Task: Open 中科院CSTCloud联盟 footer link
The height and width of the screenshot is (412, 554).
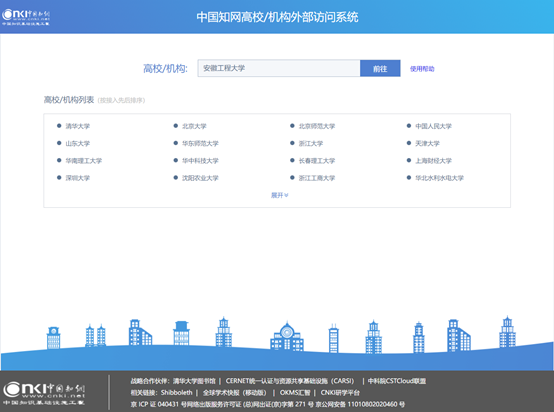Action: 397,381
